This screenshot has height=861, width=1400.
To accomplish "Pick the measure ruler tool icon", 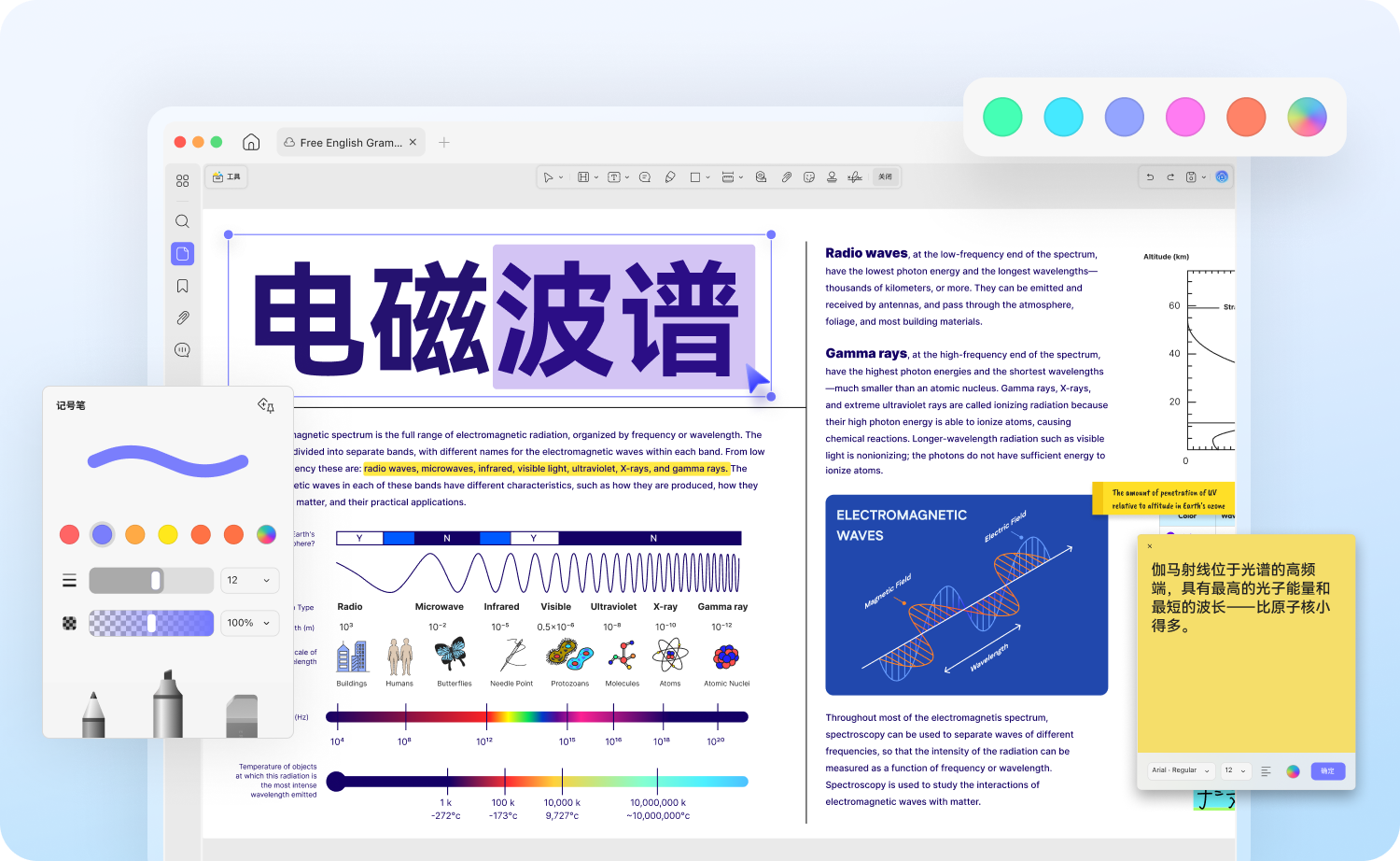I will click(x=728, y=177).
